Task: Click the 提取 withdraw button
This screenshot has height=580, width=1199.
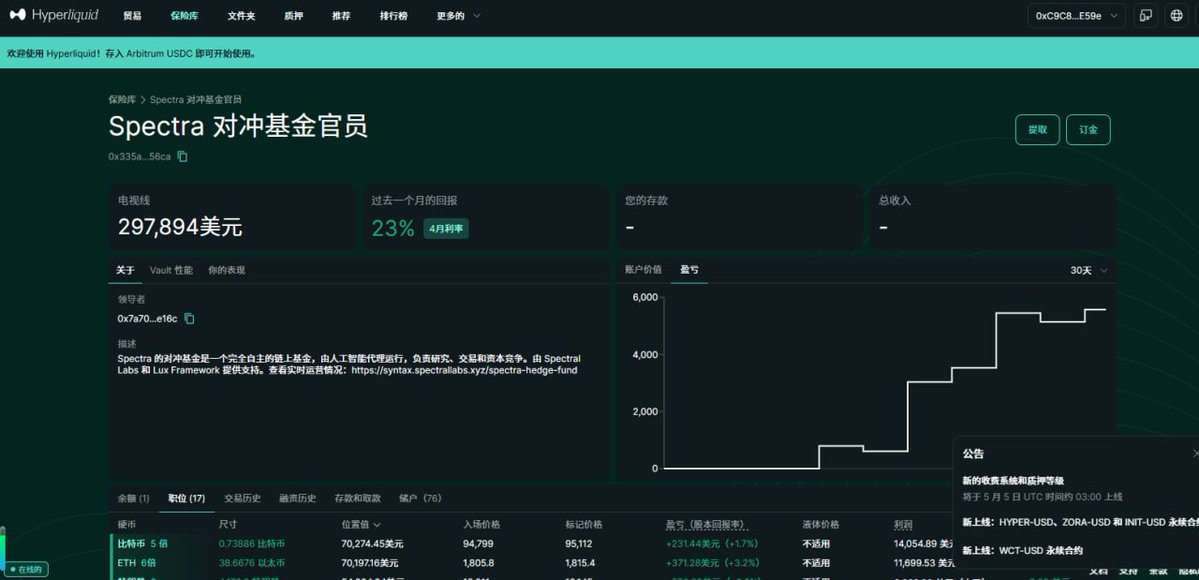Action: point(1037,129)
